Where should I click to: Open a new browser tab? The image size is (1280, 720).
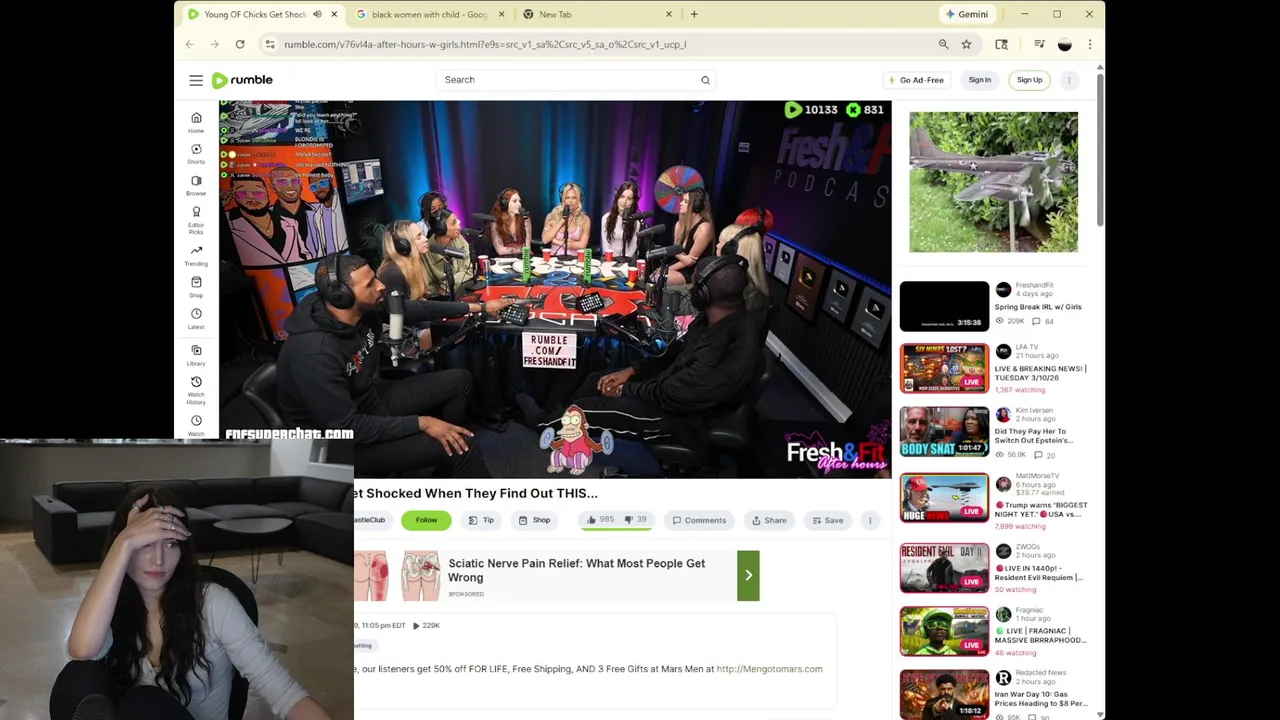click(x=694, y=14)
